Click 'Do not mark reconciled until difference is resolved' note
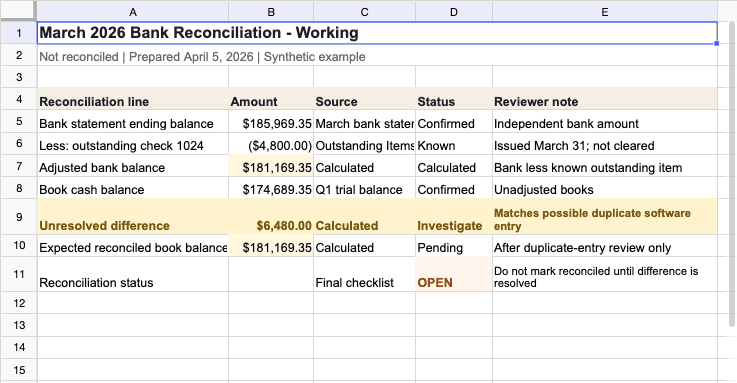The height and width of the screenshot is (383, 737). 605,274
